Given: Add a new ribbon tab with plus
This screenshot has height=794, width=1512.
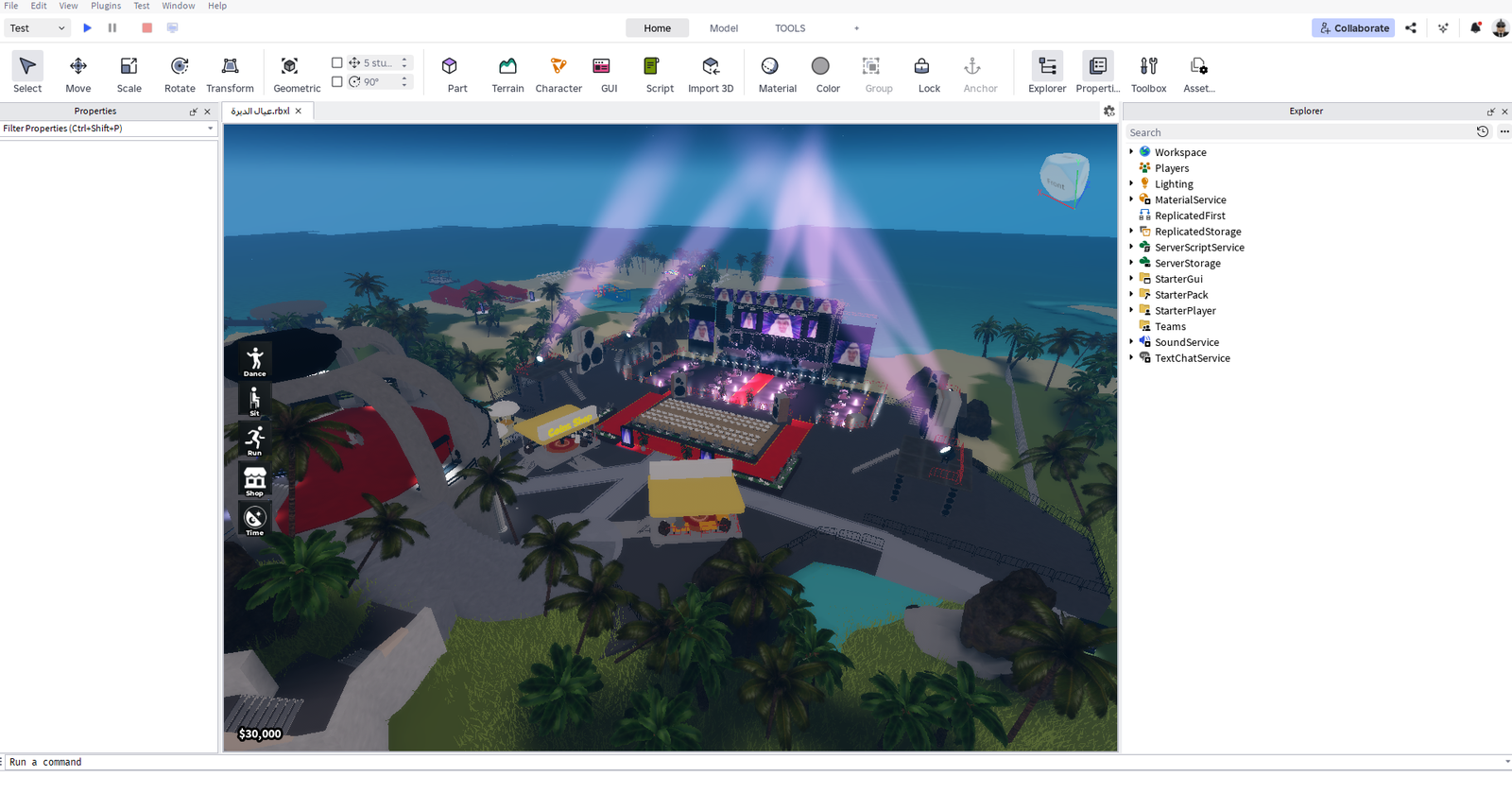Looking at the screenshot, I should point(856,28).
